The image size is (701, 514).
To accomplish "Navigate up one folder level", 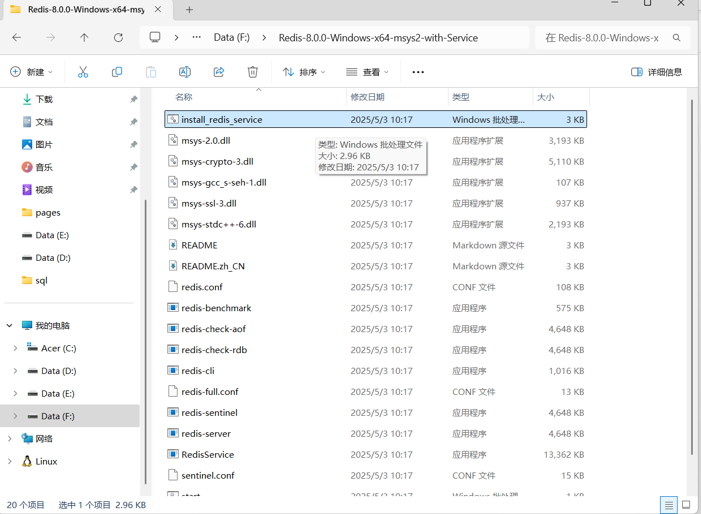I will click(84, 38).
